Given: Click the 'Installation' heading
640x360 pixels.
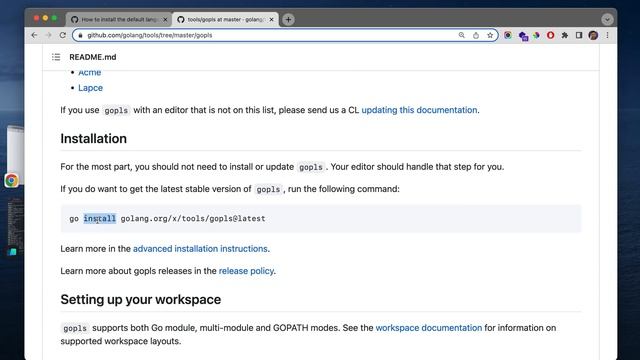Looking at the screenshot, I should coord(93,139).
